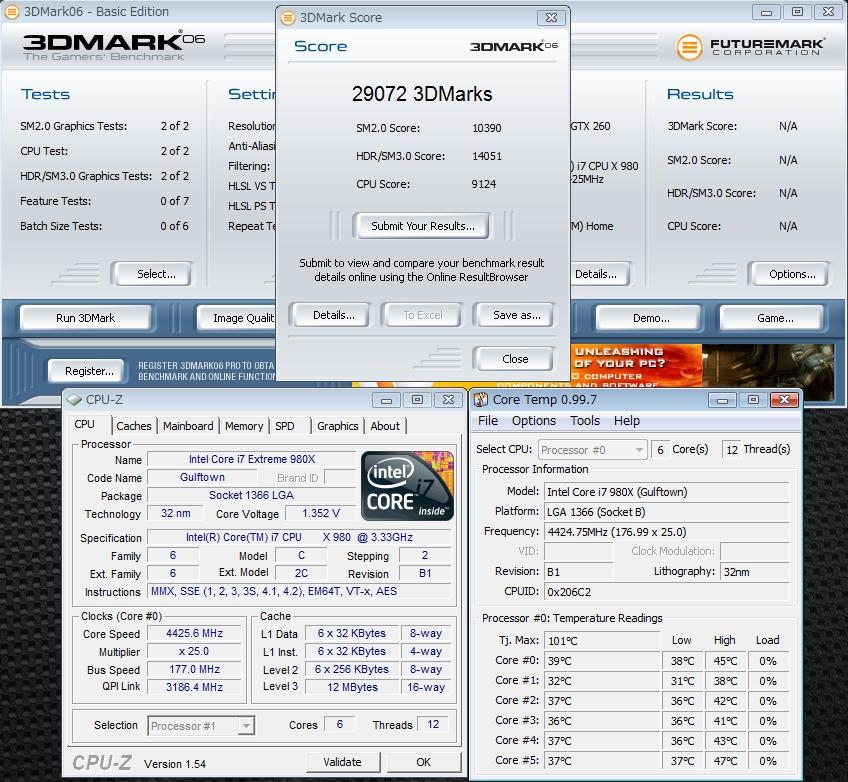
Task: Open the File menu in Core Temp
Action: point(488,421)
